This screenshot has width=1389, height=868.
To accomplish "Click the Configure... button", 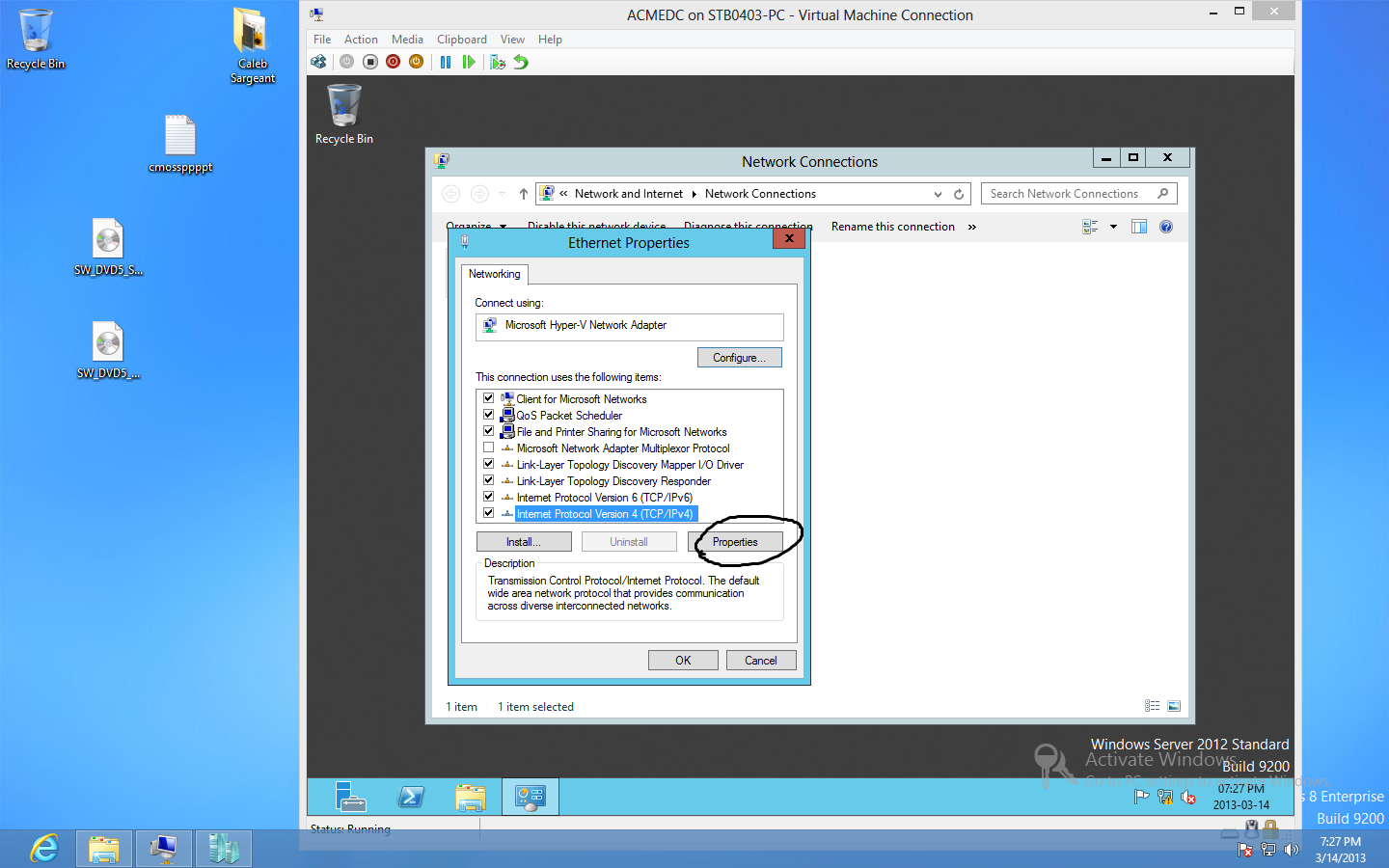I will point(739,358).
